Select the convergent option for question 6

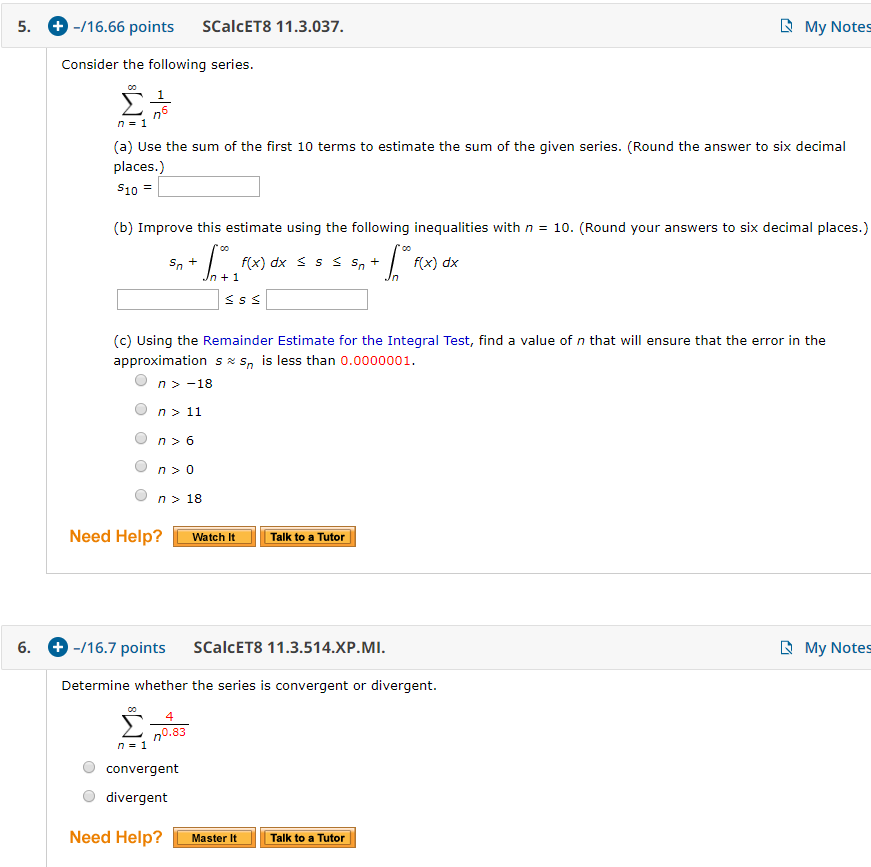pos(89,767)
